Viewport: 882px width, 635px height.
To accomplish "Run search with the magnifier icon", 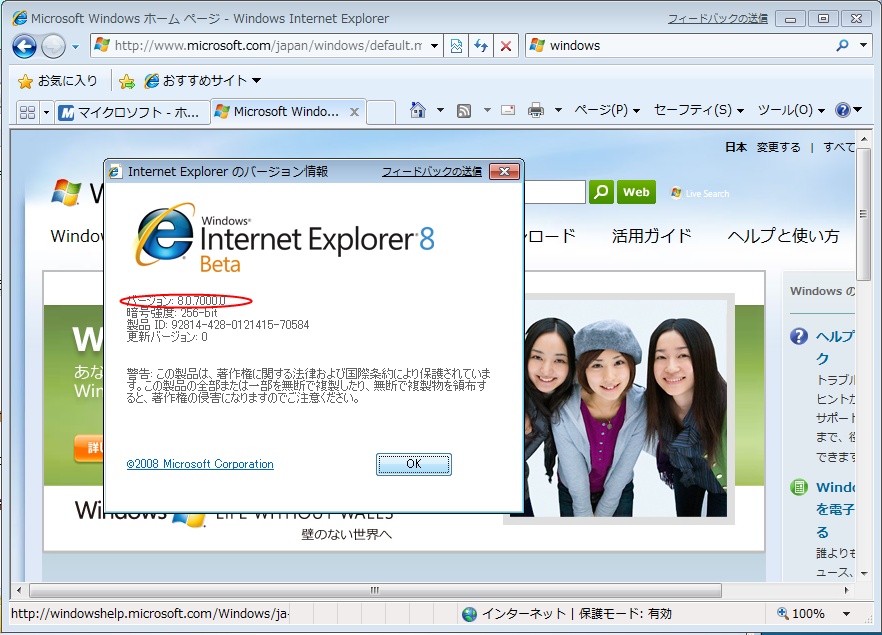I will pyautogui.click(x=842, y=46).
